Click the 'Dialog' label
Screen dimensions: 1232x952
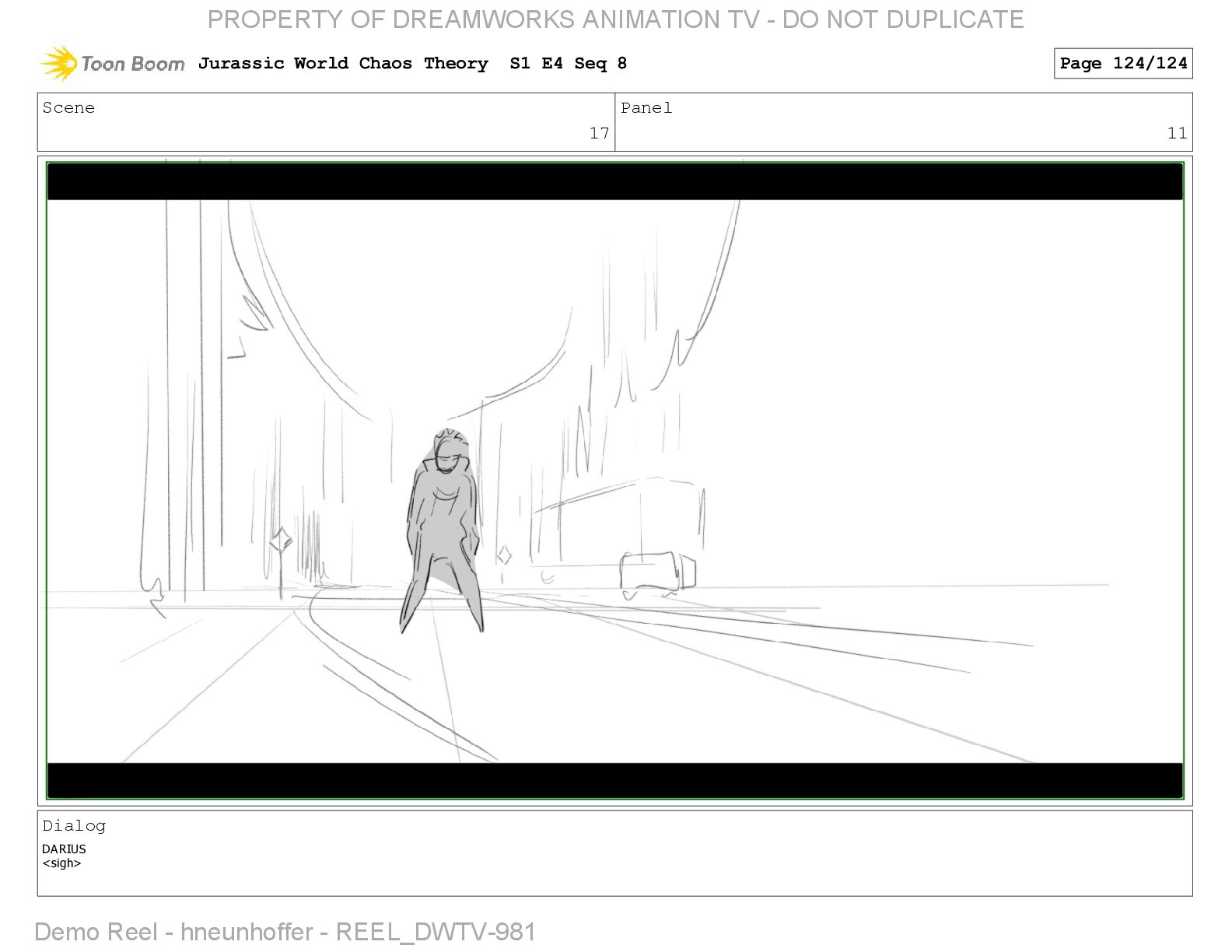click(74, 826)
